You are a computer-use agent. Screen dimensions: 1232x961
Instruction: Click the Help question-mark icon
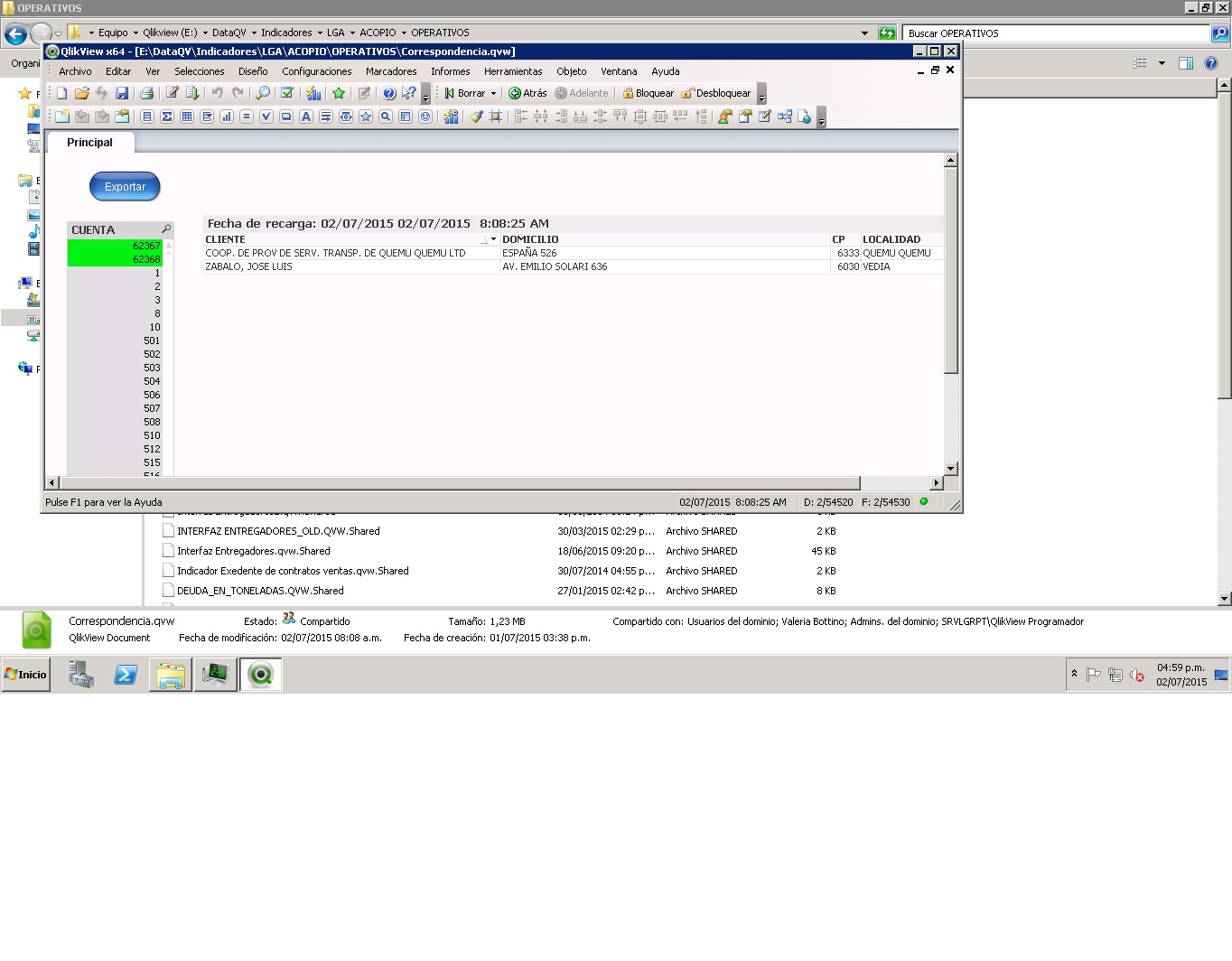tap(387, 93)
